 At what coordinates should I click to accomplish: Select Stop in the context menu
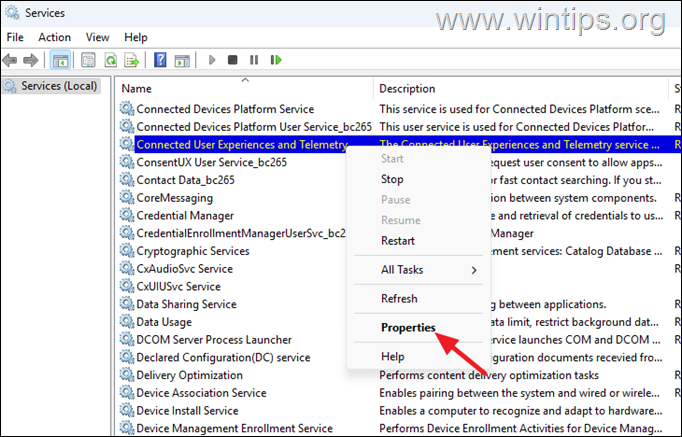coord(392,179)
